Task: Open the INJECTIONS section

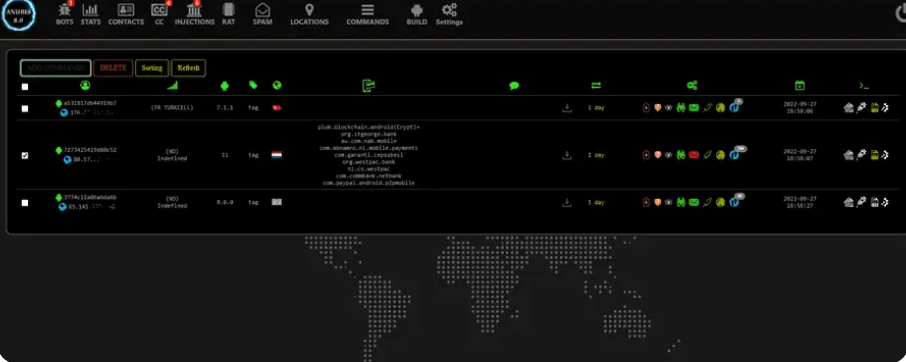Action: point(194,13)
